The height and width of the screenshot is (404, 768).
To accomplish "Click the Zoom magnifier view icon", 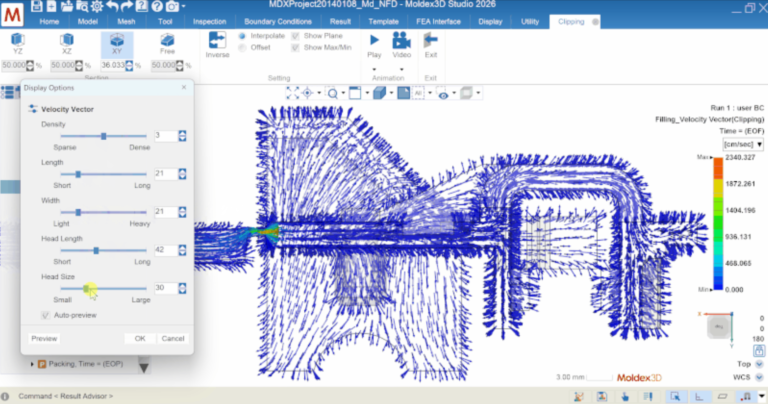I will [x=333, y=93].
